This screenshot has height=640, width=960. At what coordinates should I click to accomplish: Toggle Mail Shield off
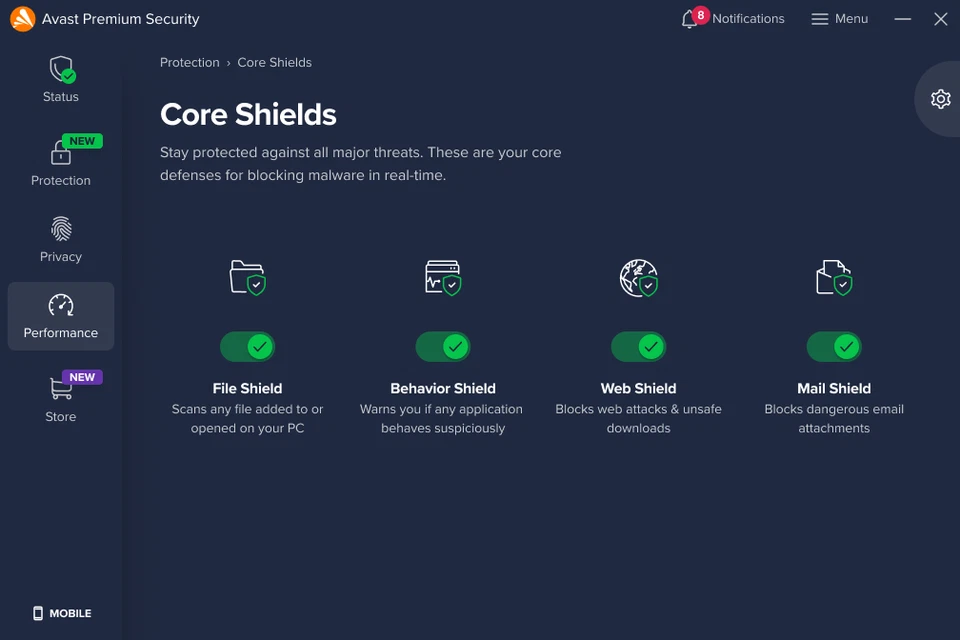[833, 347]
